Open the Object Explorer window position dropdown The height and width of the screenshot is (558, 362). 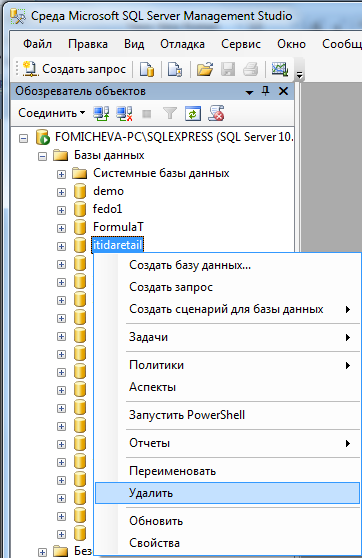pyautogui.click(x=250, y=92)
